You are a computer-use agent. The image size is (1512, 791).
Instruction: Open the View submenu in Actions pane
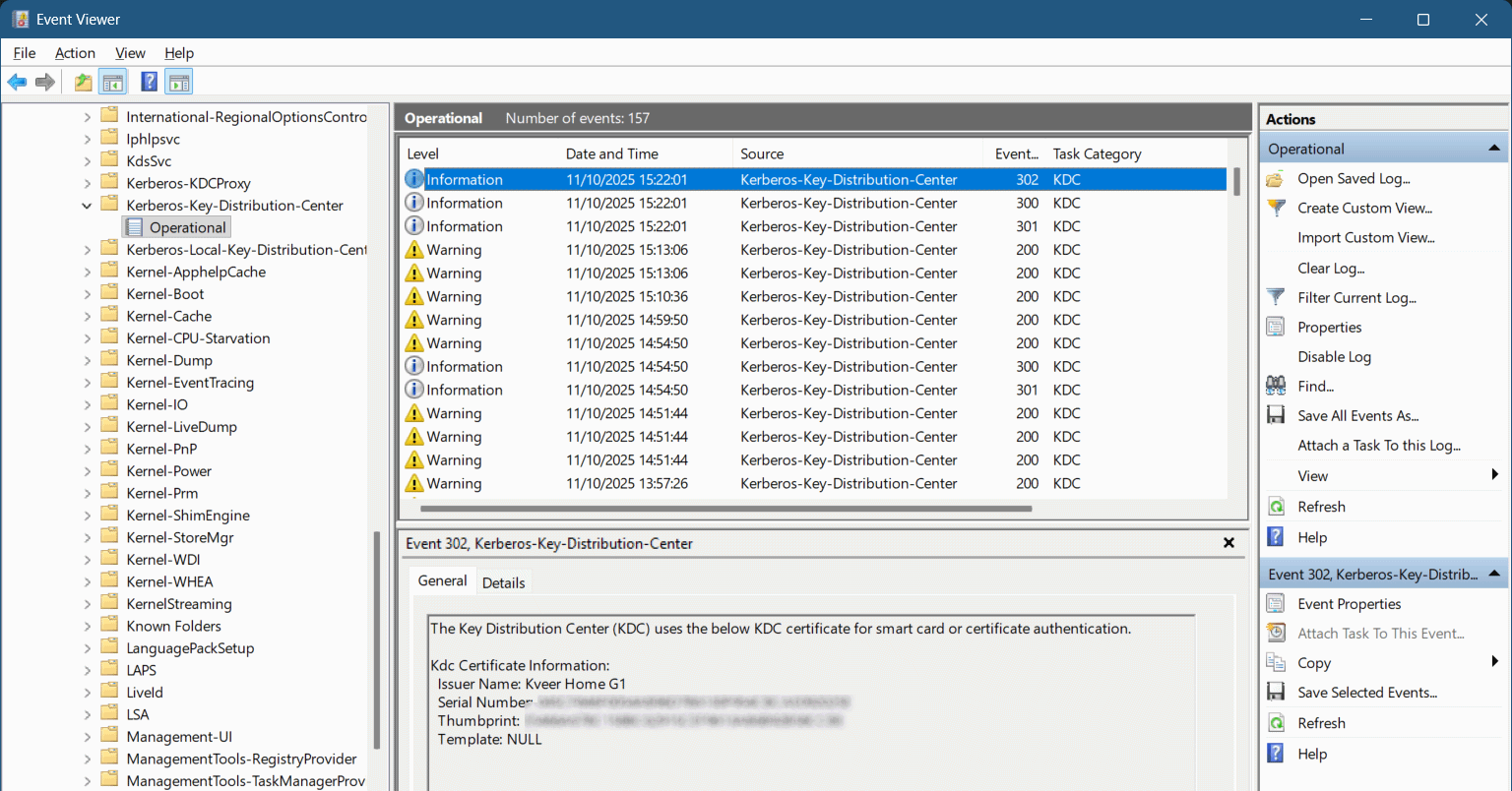1312,475
